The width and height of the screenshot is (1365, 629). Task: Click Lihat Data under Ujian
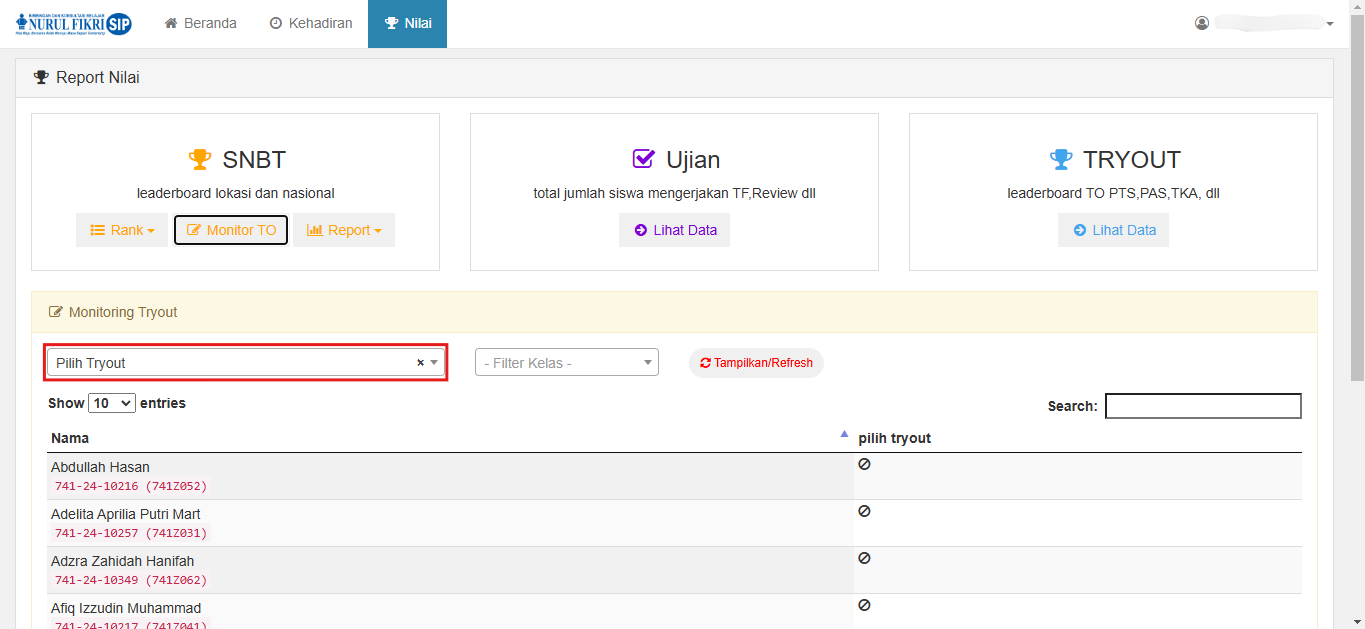(x=675, y=230)
